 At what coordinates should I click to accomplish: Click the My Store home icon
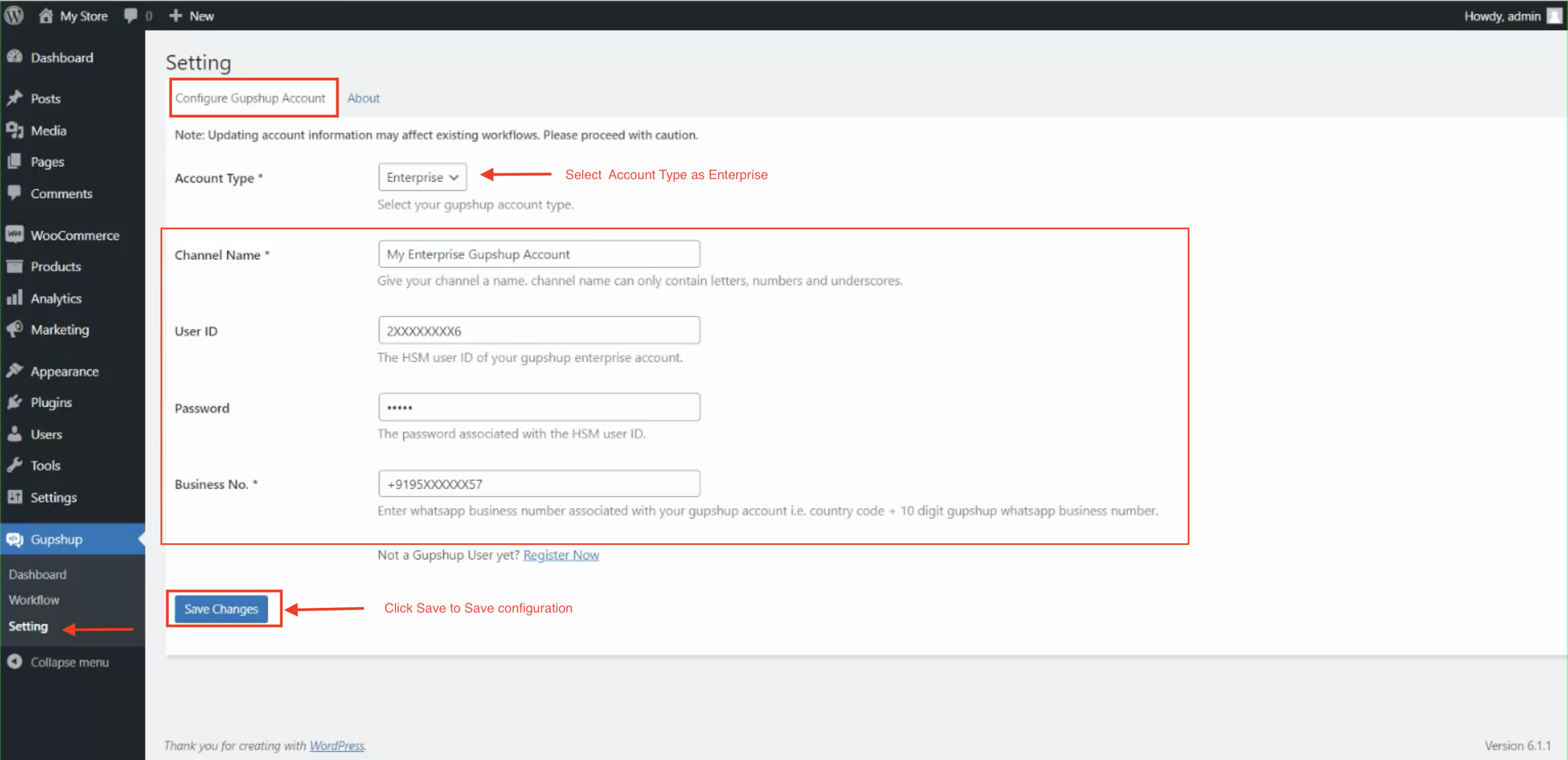(46, 16)
